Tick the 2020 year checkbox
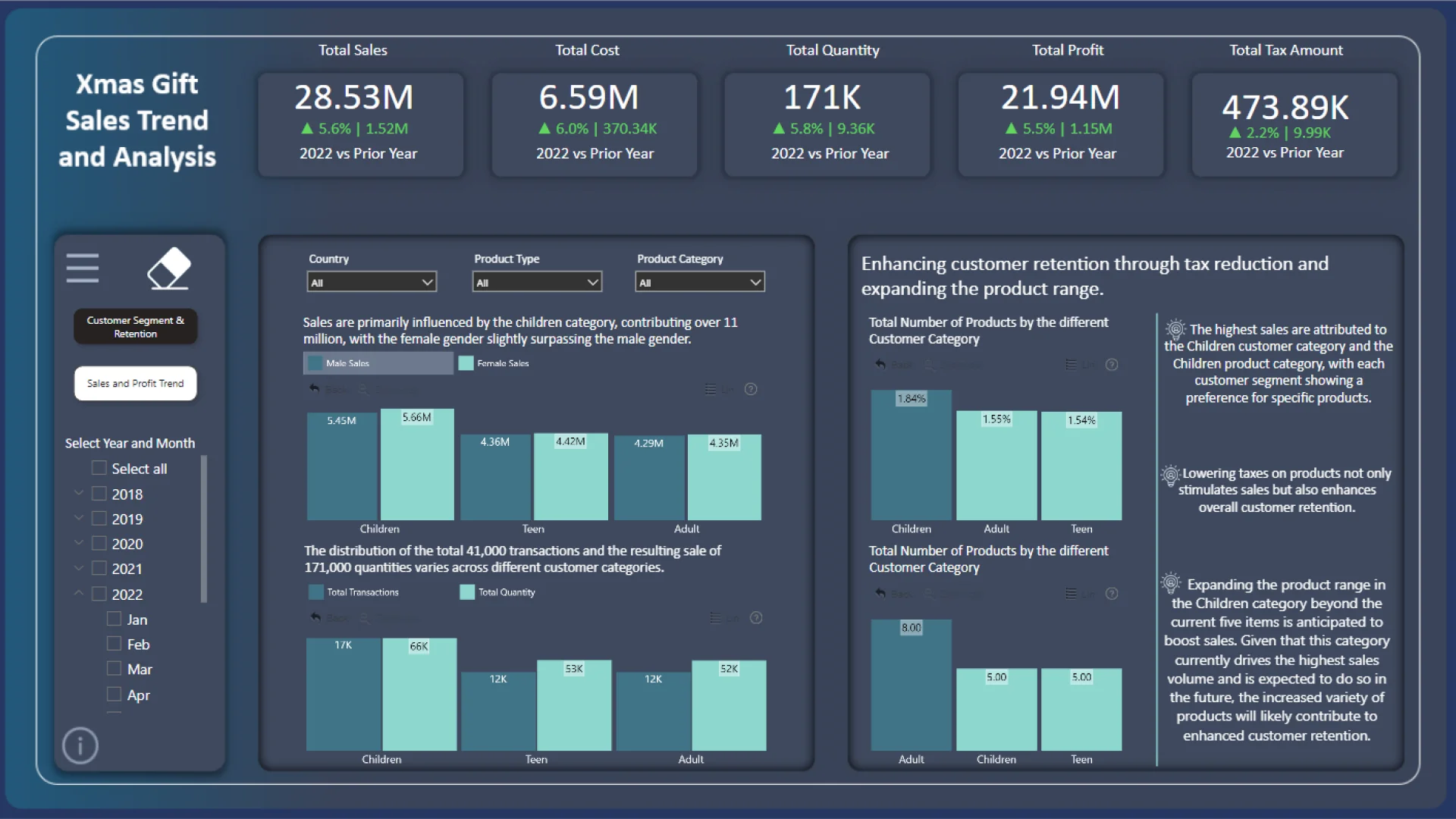The height and width of the screenshot is (819, 1456). pos(99,544)
